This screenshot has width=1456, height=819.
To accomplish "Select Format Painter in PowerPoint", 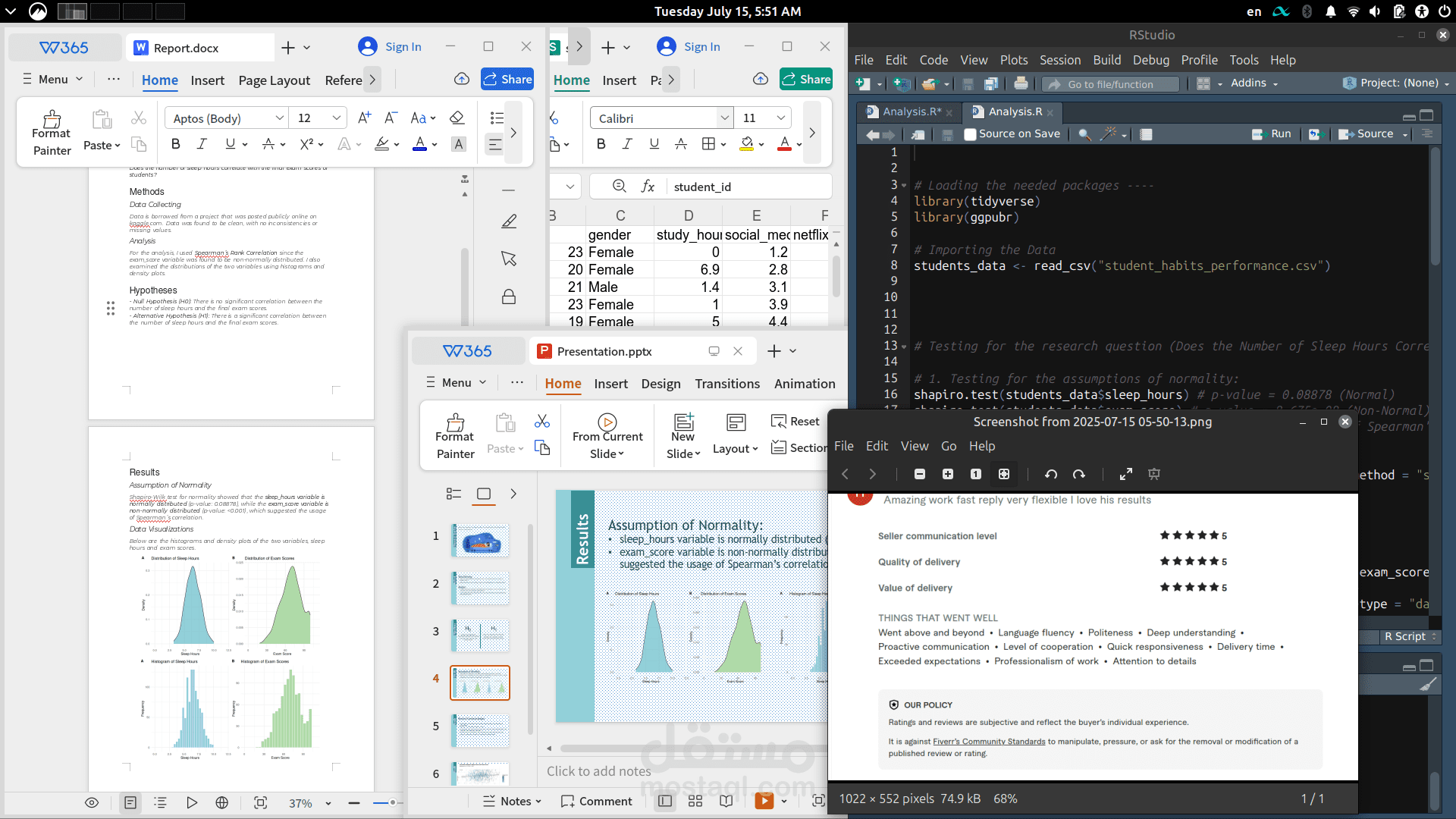I will (454, 435).
